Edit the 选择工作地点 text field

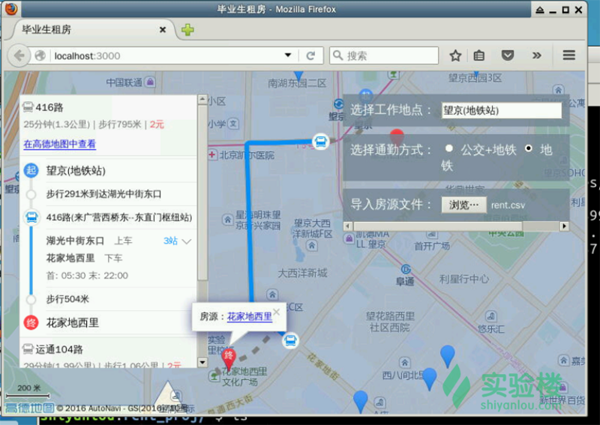pos(501,111)
